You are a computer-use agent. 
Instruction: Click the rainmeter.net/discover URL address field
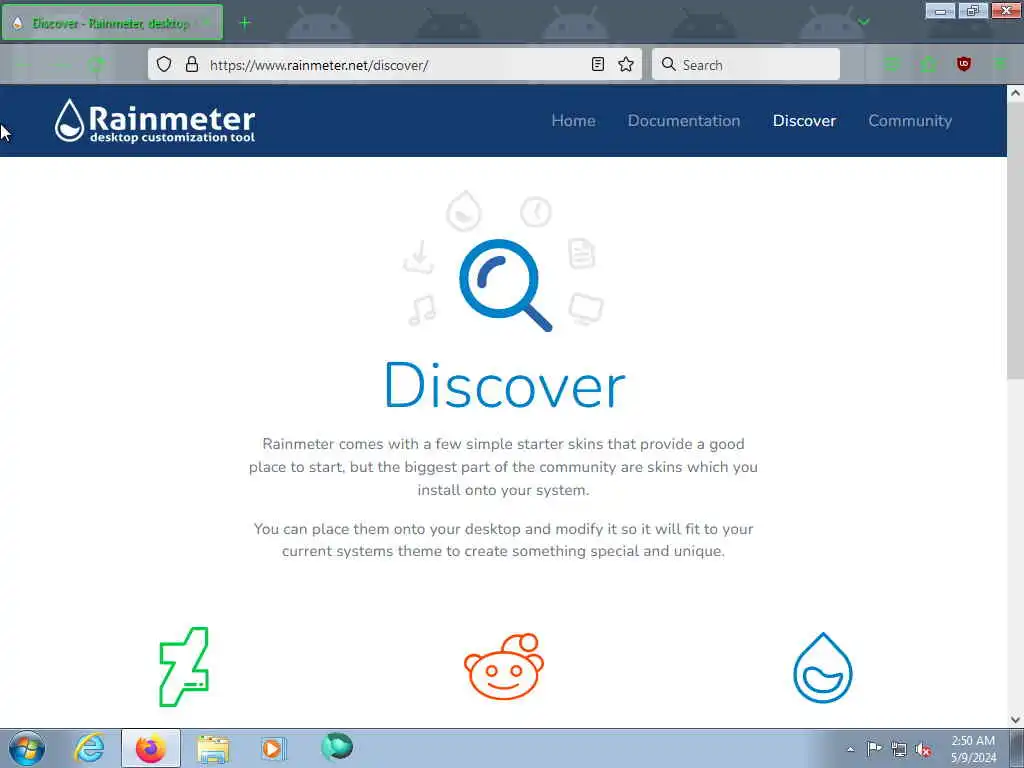(395, 65)
